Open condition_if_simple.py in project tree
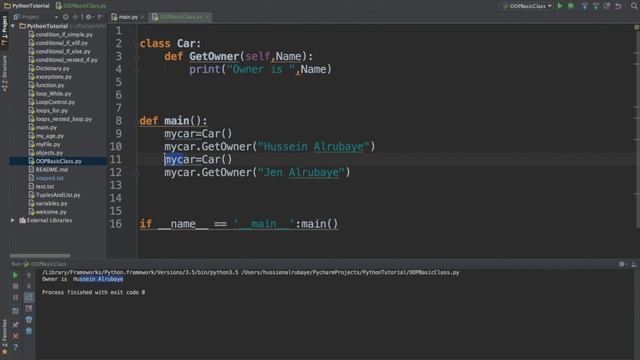This screenshot has width=640, height=360. (60, 35)
